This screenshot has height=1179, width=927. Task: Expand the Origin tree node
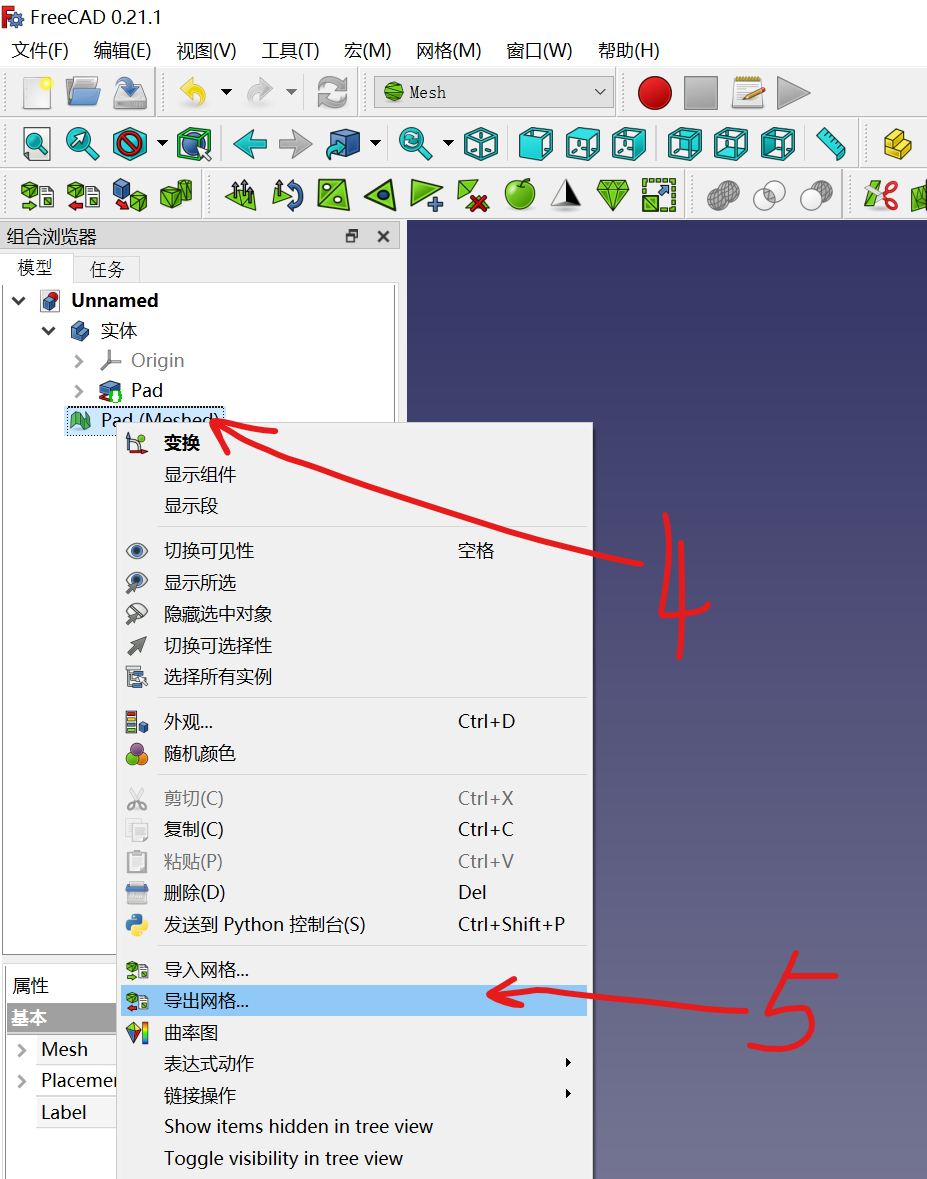tap(79, 360)
